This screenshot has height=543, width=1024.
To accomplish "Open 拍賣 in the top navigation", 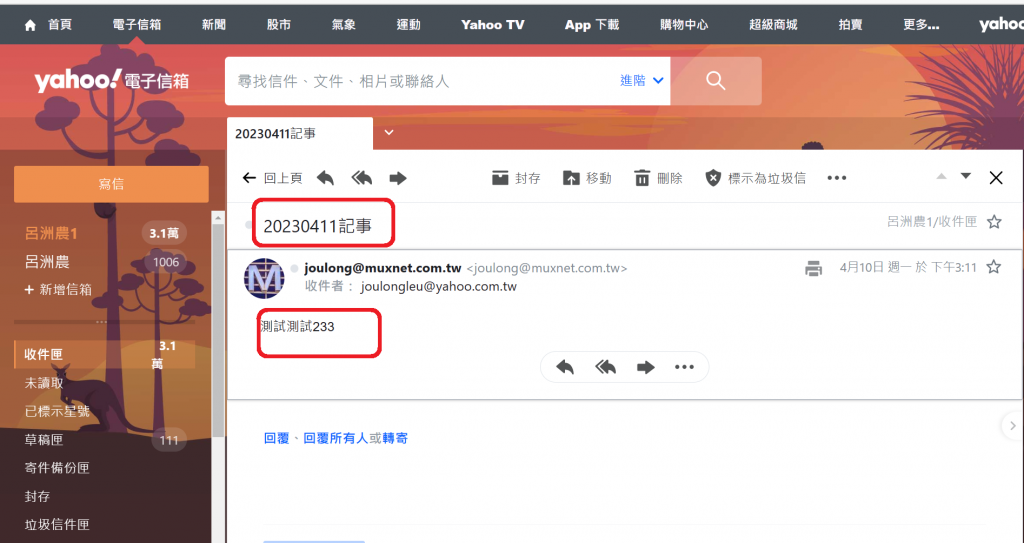I will point(850,25).
